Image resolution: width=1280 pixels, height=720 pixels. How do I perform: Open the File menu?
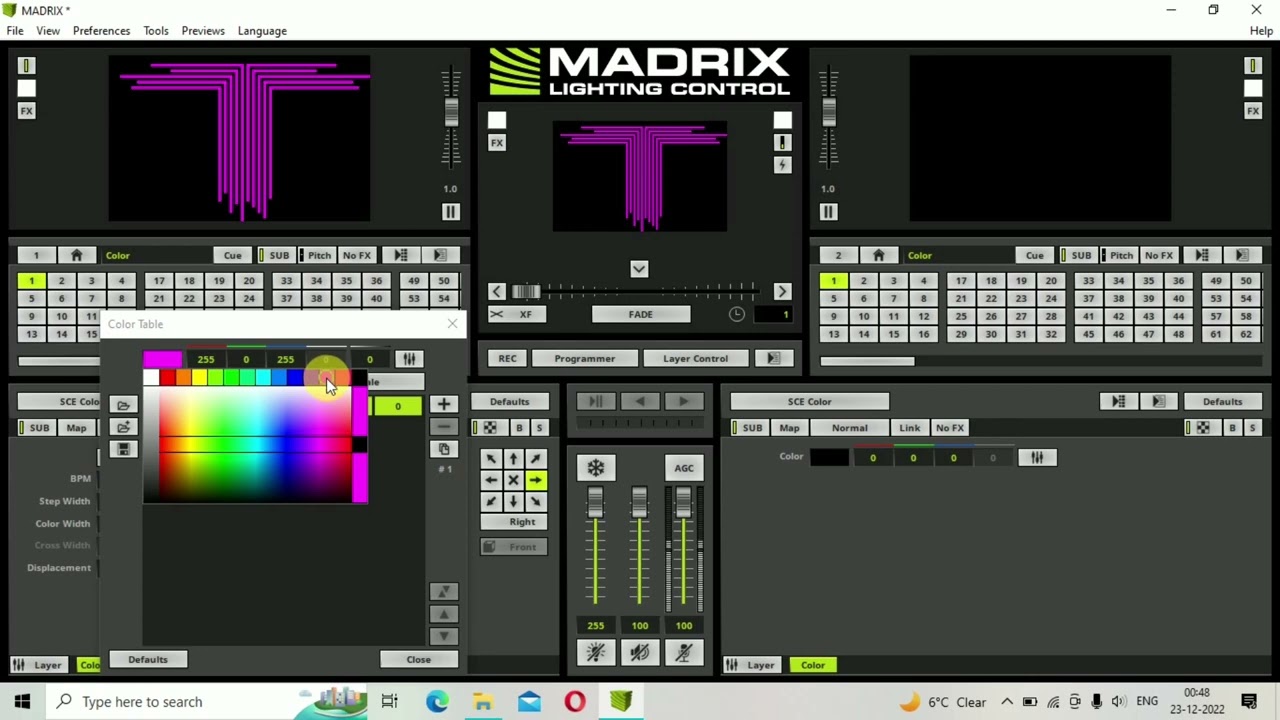(15, 31)
